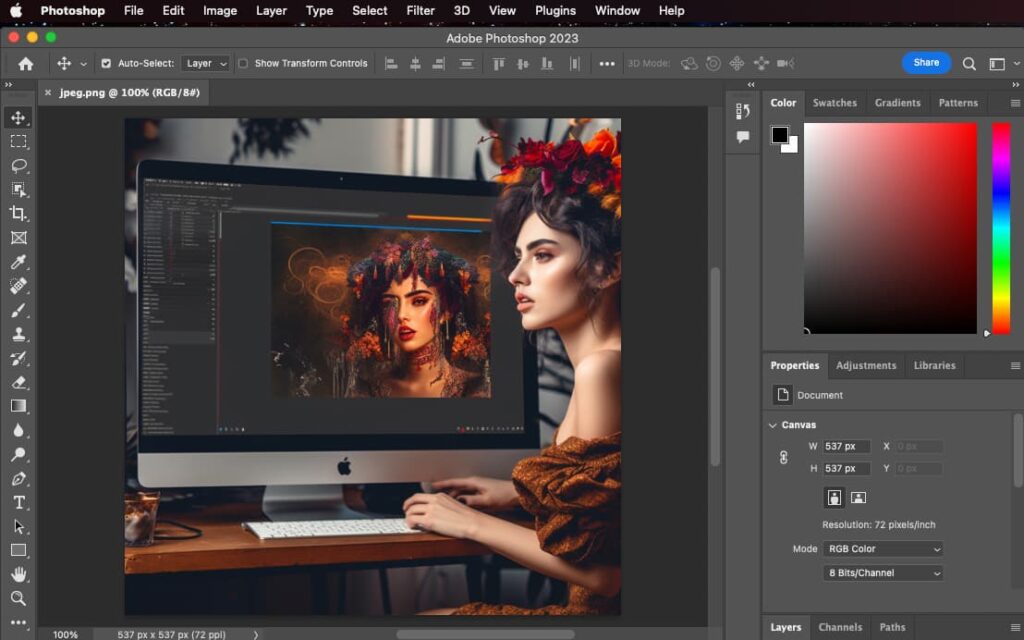Pick the Clone Stamp tool
The image size is (1024, 640).
[x=19, y=335]
